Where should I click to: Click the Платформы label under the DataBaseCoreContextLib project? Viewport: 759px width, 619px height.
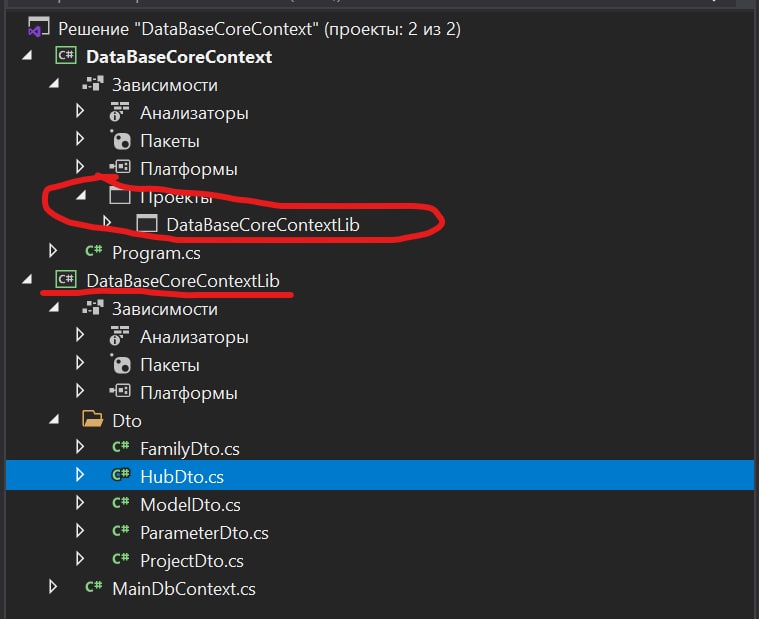pos(189,393)
